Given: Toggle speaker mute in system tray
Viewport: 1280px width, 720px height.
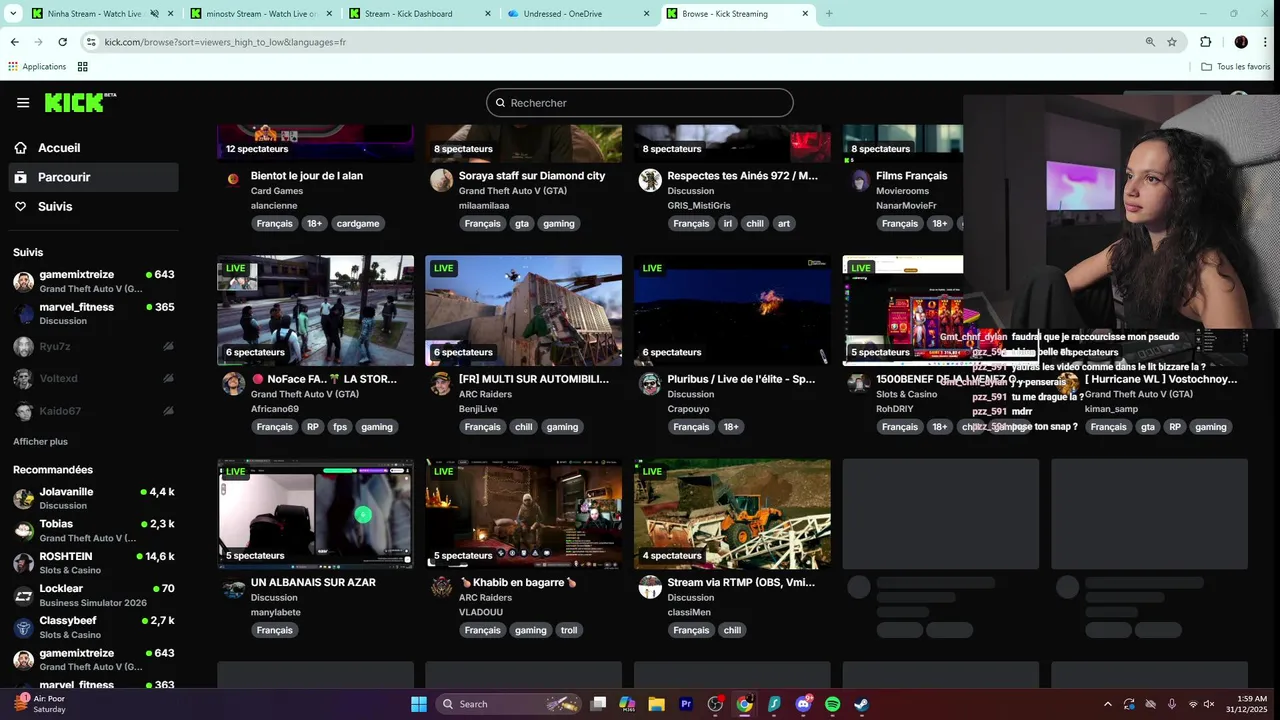Looking at the screenshot, I should tap(1209, 704).
